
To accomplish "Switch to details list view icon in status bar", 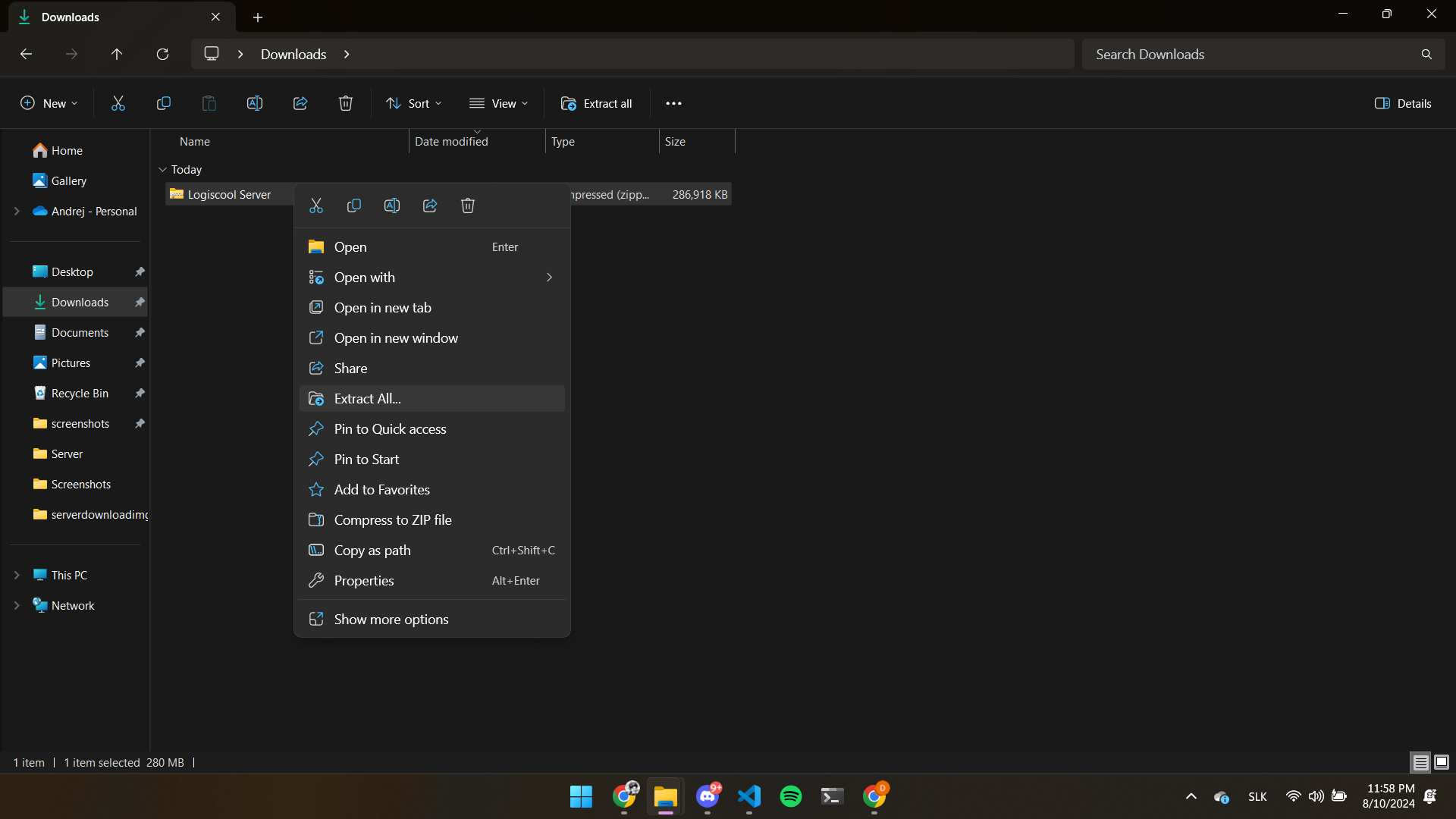I will 1420,762.
